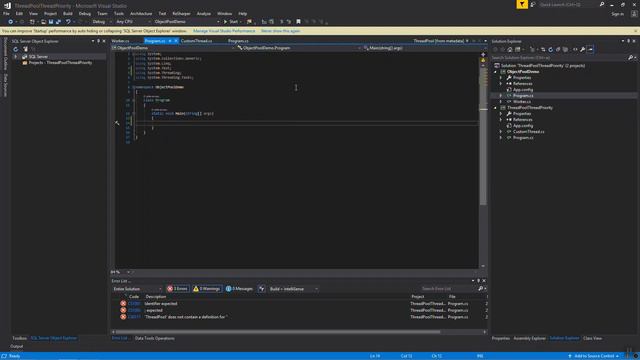Click the Sync with Active Document icon
The height and width of the screenshot is (360, 640).
point(543,49)
